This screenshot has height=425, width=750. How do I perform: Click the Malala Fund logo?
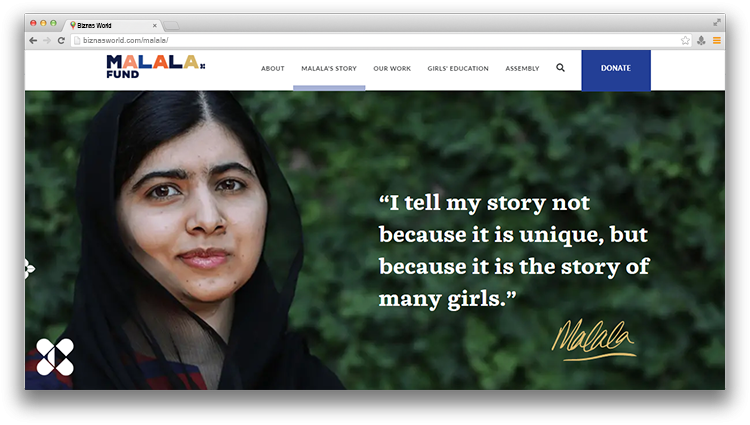pyautogui.click(x=155, y=66)
